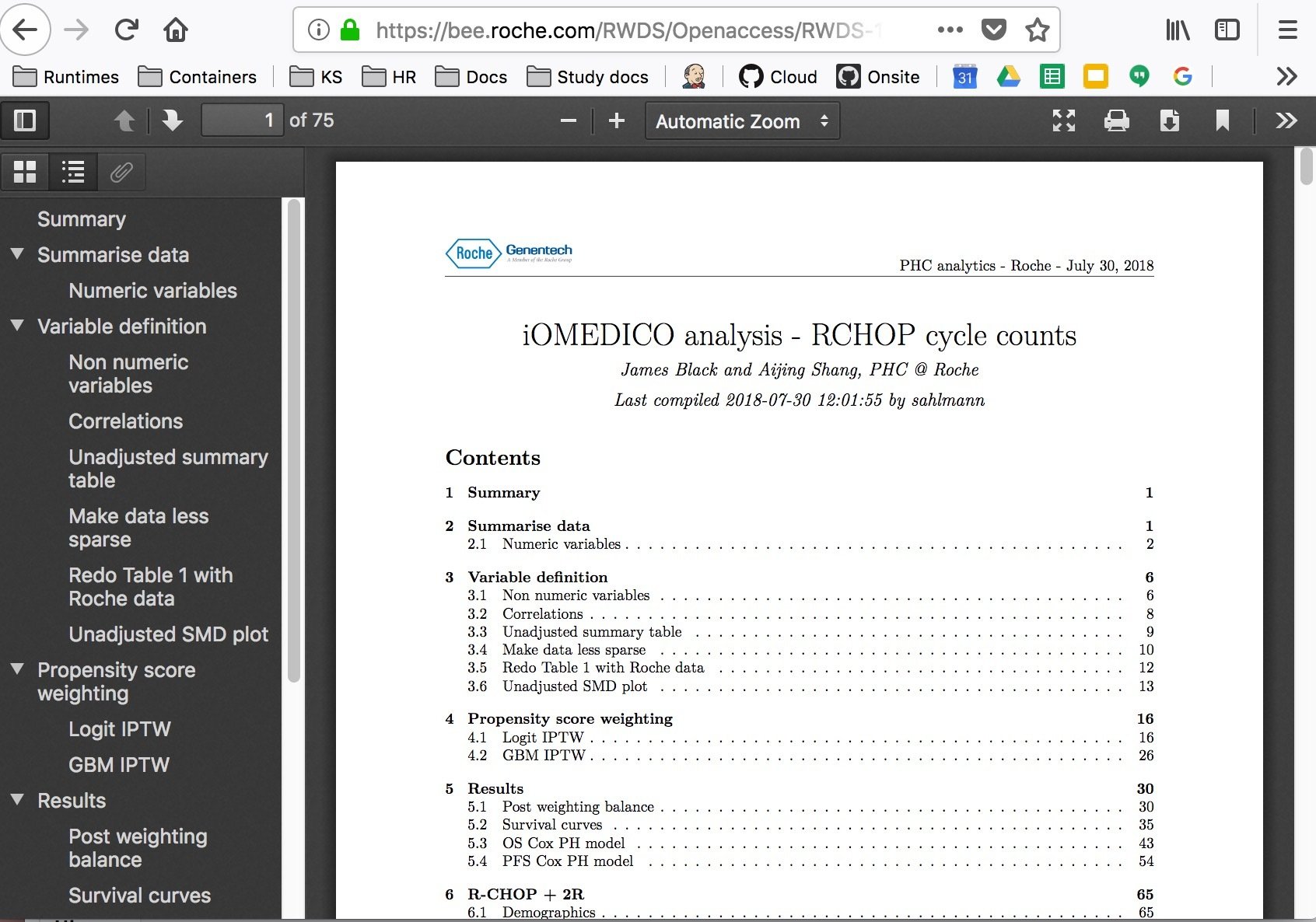
Task: Collapse the Results outline section
Action: (17, 800)
